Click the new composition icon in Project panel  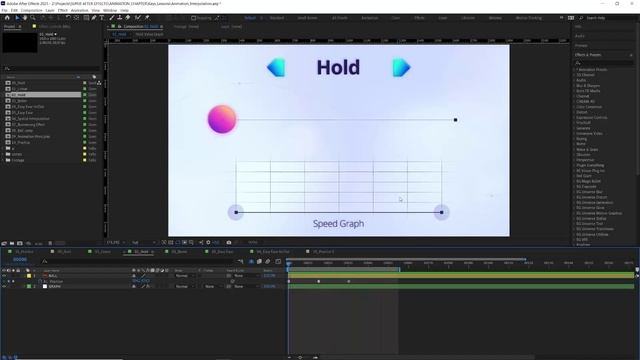click(x=20, y=243)
